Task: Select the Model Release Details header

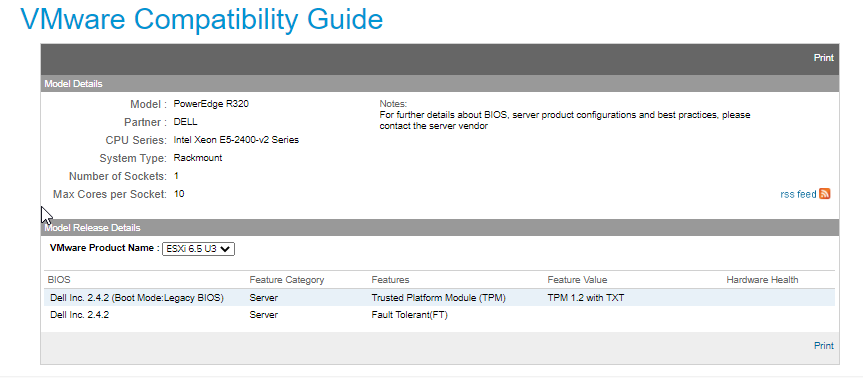Action: 440,227
